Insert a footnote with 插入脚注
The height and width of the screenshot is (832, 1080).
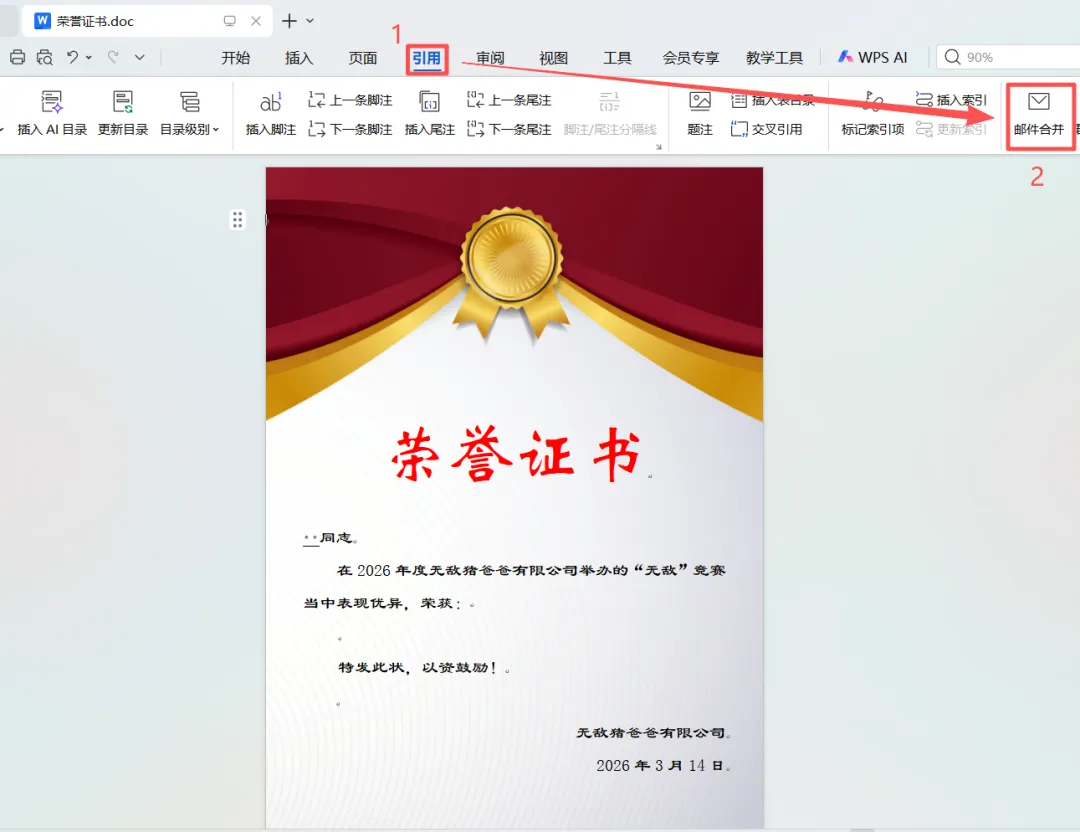pos(271,114)
